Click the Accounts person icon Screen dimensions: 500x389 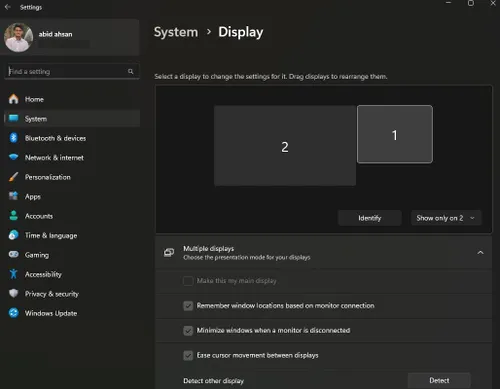click(x=13, y=216)
